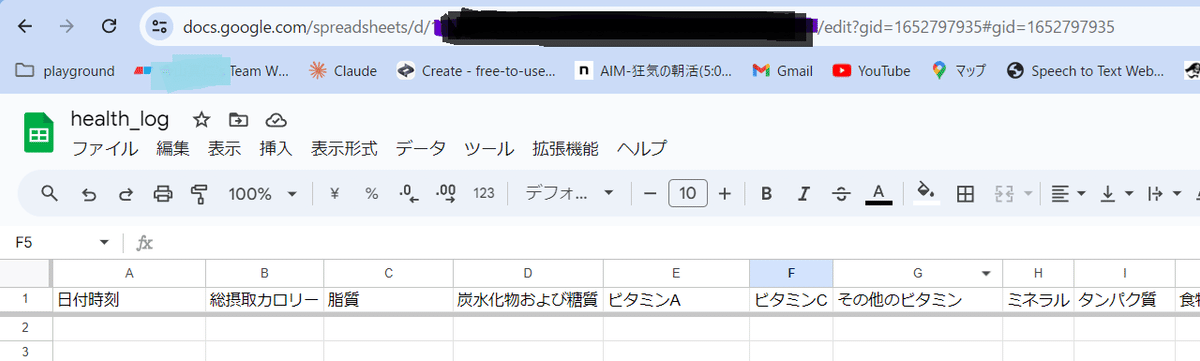Open text wrapping dropdown
The width and height of the screenshot is (1200, 361).
[x=1164, y=194]
